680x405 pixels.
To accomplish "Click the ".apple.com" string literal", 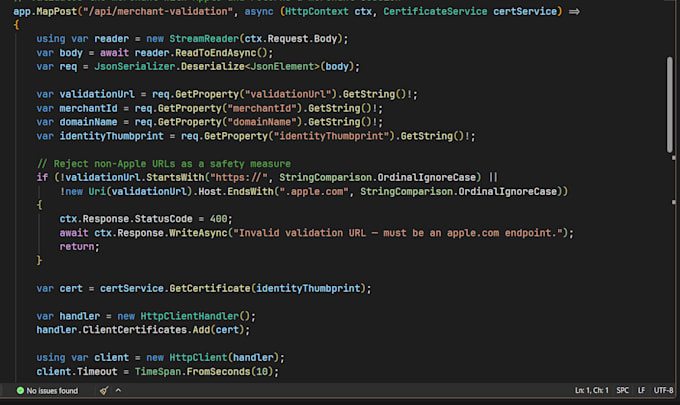I will (314, 191).
